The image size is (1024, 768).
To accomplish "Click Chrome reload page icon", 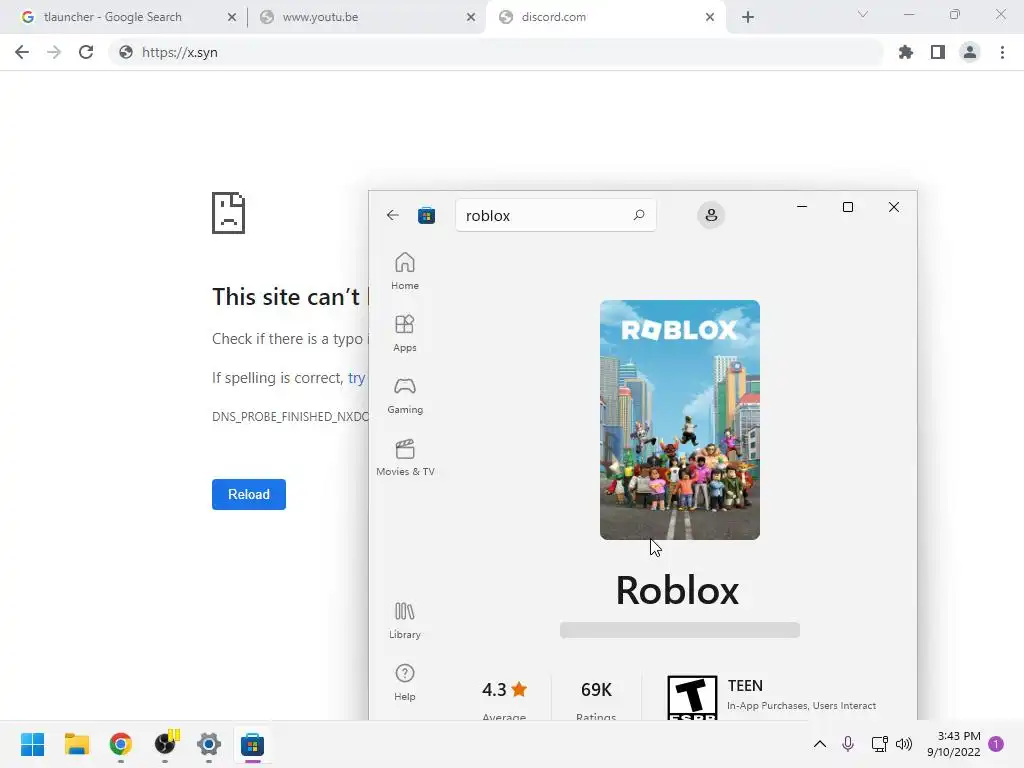I will [86, 52].
